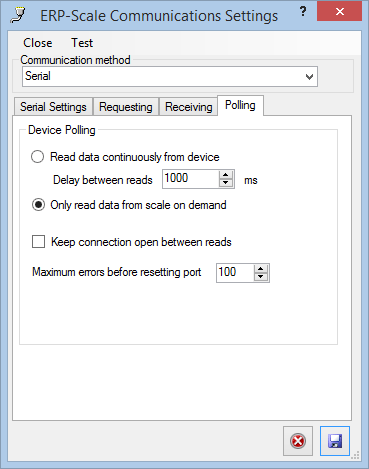Increase delay between reads with up arrow

point(226,175)
